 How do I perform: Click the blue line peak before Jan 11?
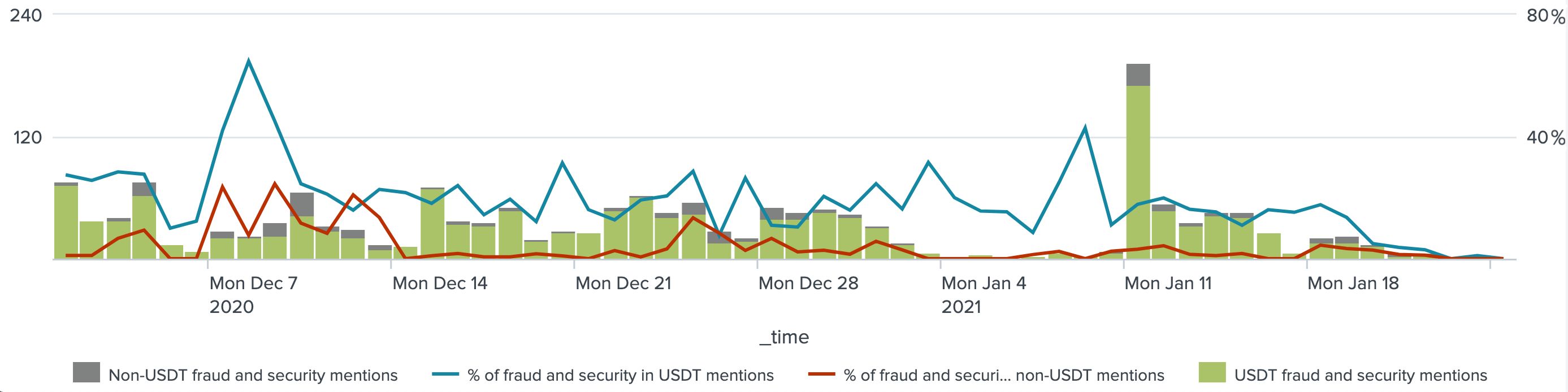point(1085,127)
